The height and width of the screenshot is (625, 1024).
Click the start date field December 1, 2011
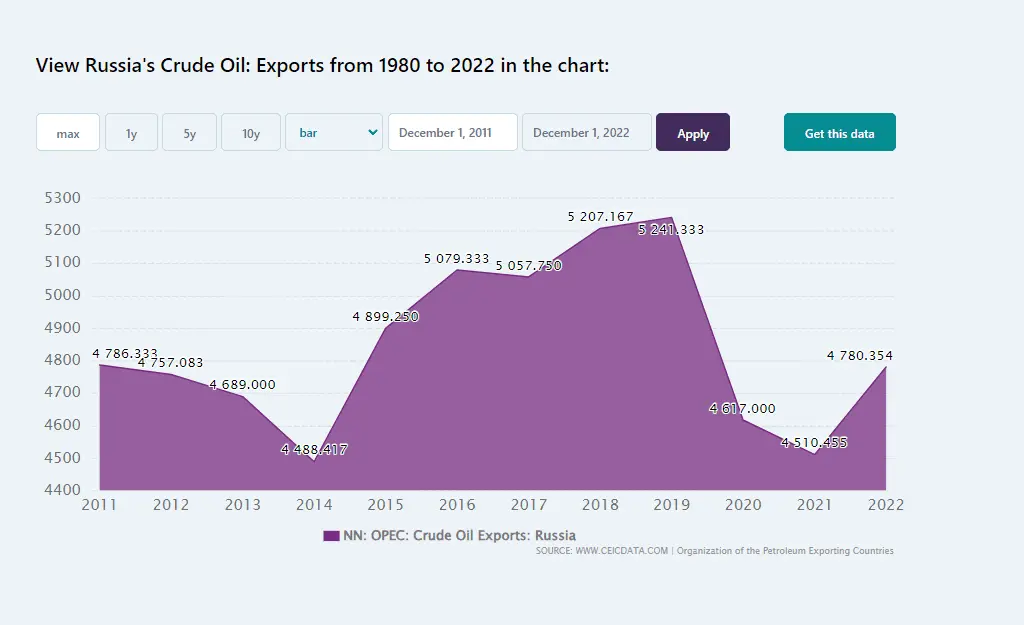pos(452,132)
